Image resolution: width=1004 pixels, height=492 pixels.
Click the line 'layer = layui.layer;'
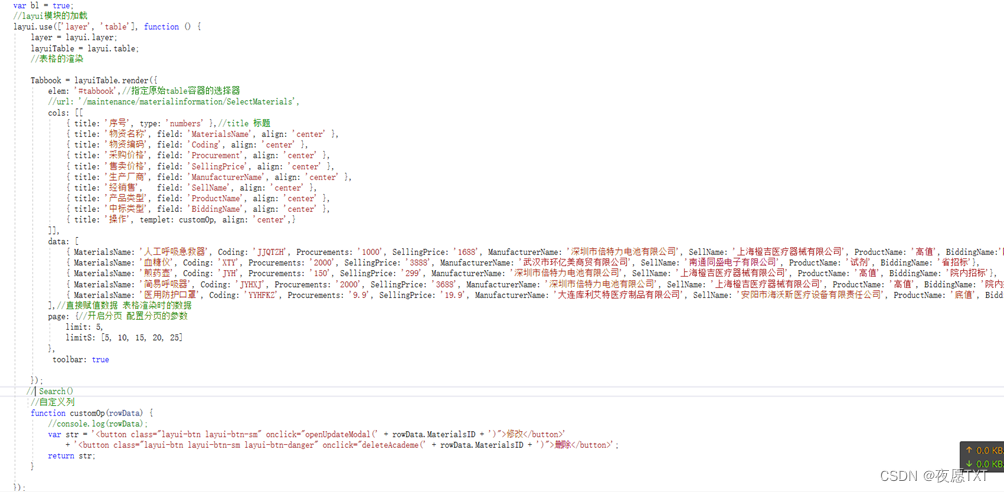(x=74, y=37)
